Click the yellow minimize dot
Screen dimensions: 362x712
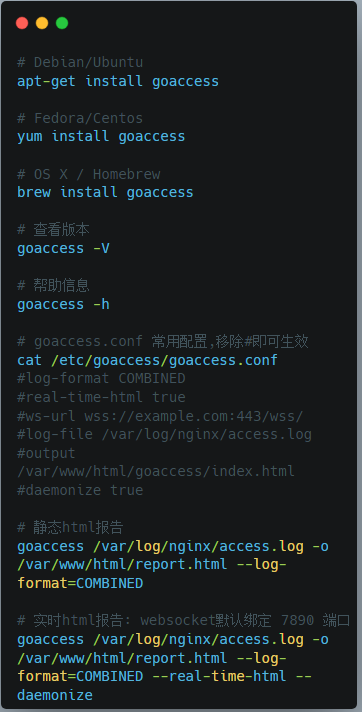pos(42,23)
